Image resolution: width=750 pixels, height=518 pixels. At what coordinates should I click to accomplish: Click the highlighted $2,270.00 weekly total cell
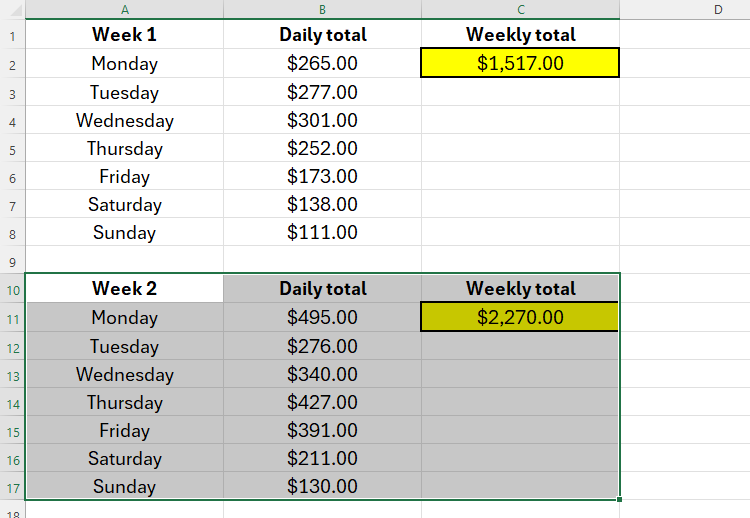click(x=520, y=317)
